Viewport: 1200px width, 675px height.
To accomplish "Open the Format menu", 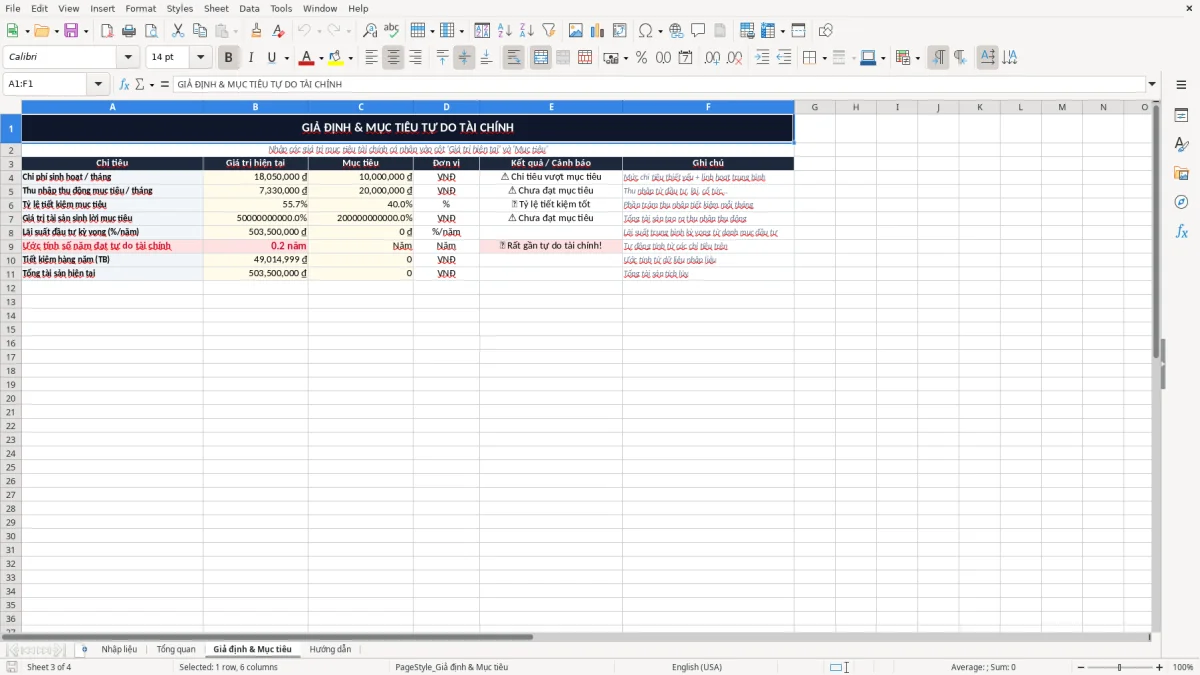I will pyautogui.click(x=140, y=8).
